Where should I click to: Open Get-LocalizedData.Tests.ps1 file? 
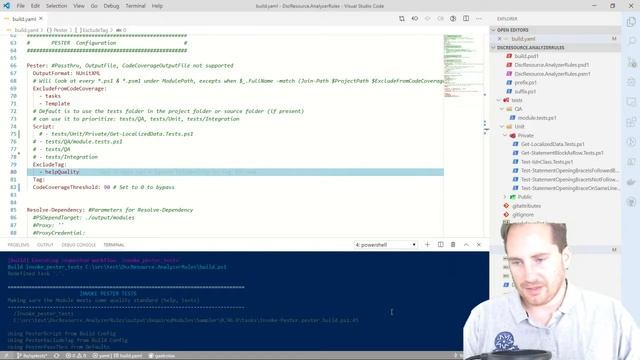tap(552, 144)
